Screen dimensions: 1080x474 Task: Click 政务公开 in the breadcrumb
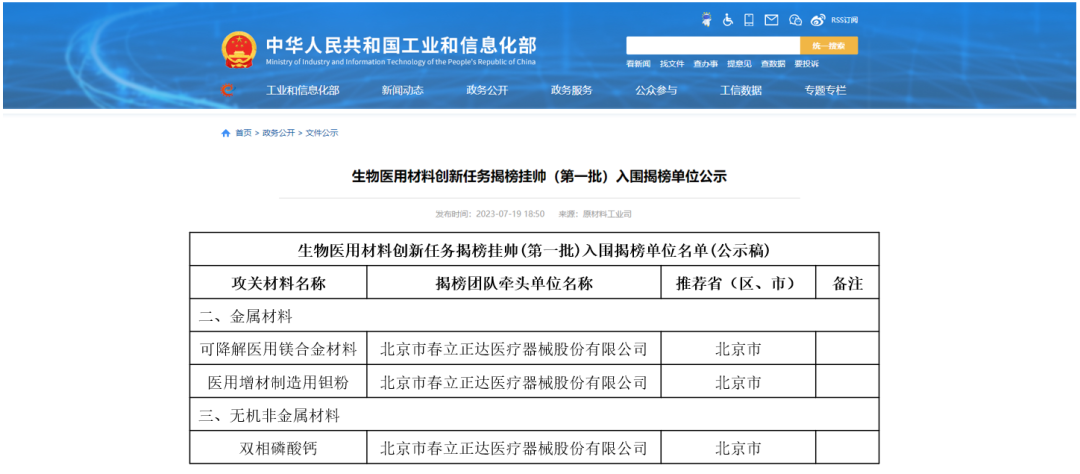click(x=278, y=133)
